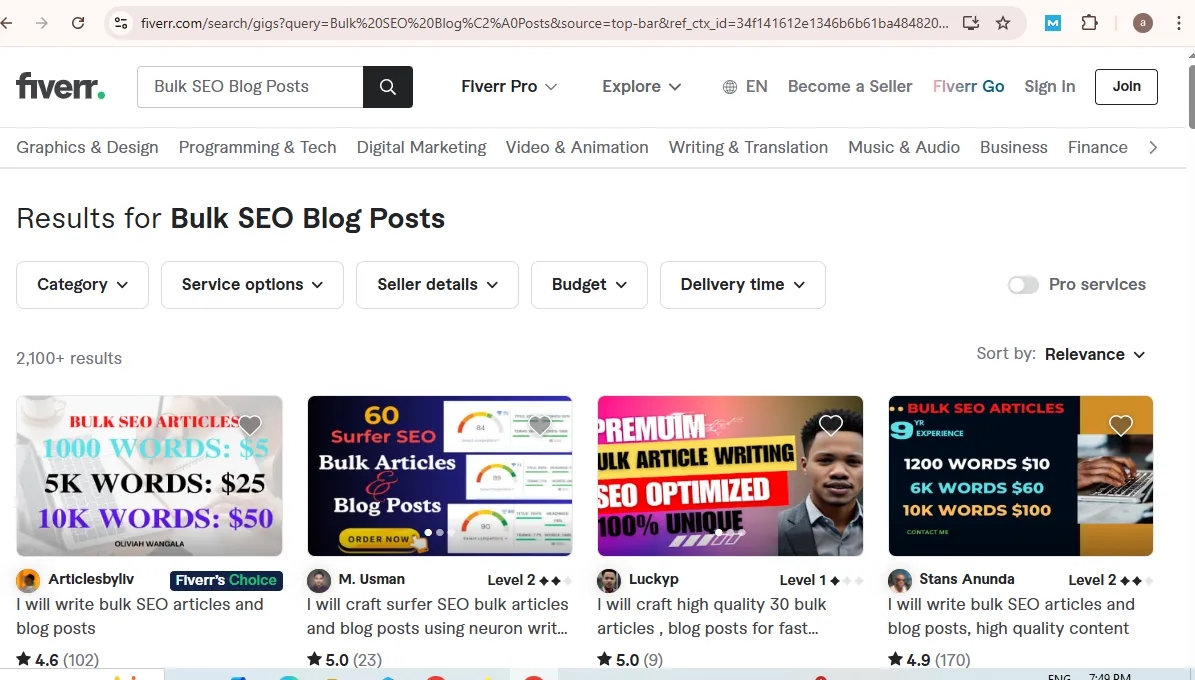
Task: Click Stans Anunda seller avatar
Action: click(x=900, y=581)
